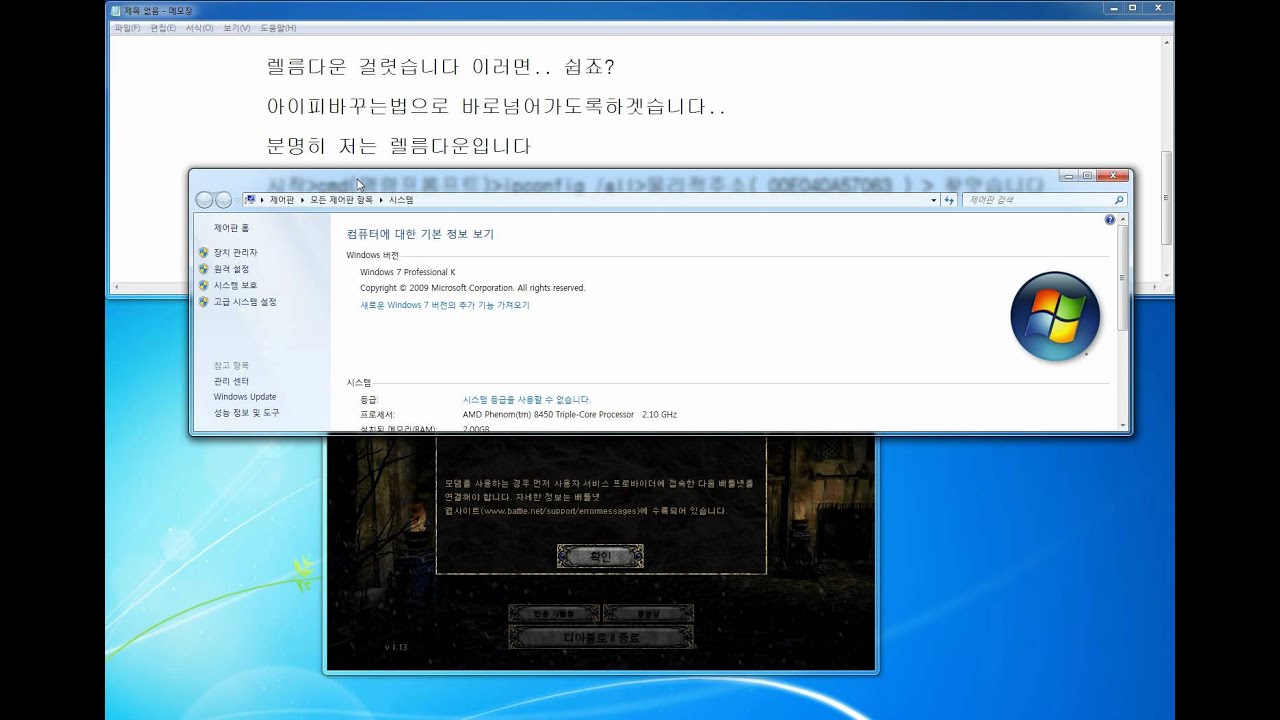Image resolution: width=1280 pixels, height=720 pixels.
Task: Open 관리 센터 link in sidebar
Action: pos(231,381)
